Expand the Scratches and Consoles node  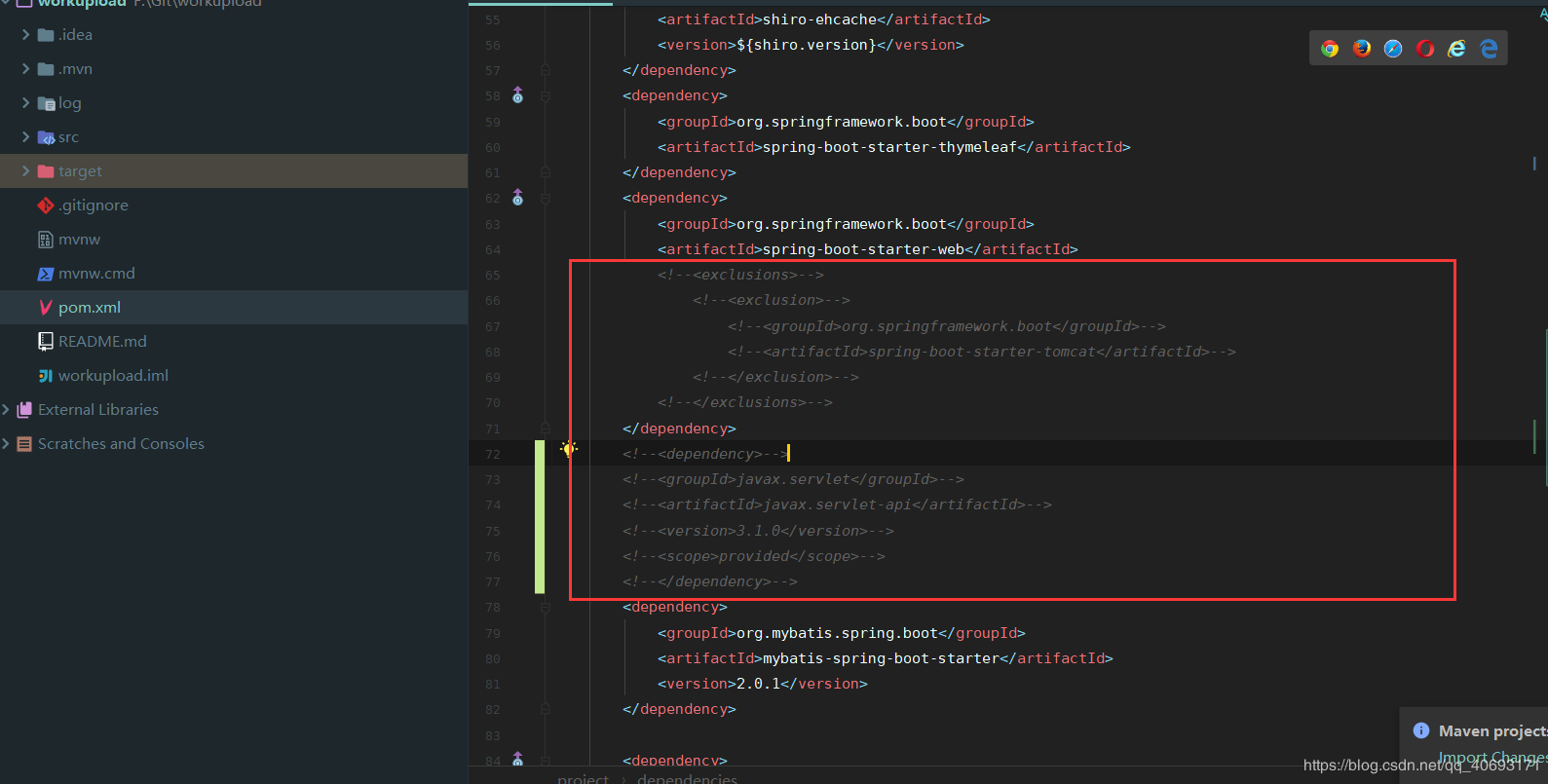coord(6,444)
